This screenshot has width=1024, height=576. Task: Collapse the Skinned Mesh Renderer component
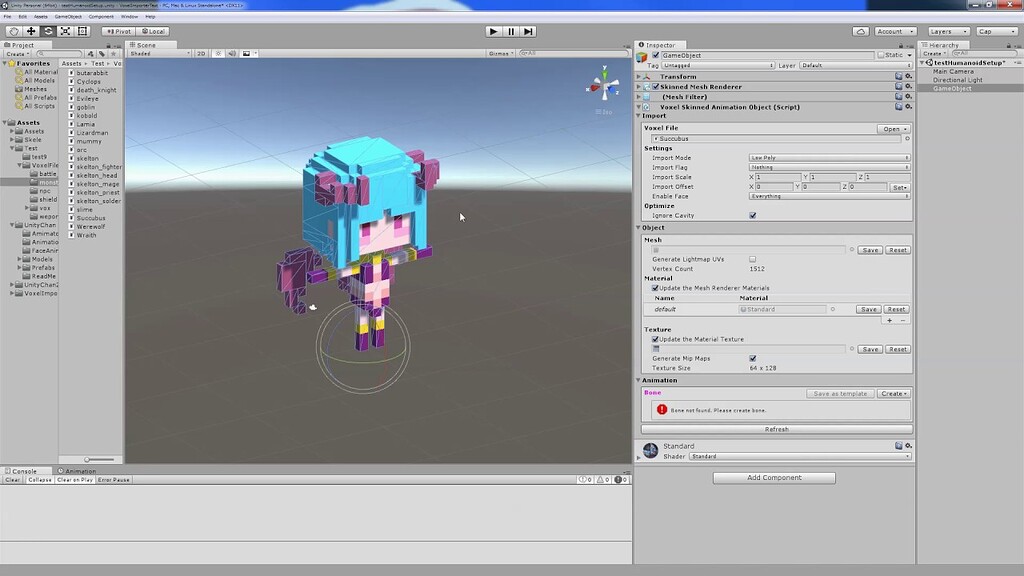pyautogui.click(x=637, y=86)
